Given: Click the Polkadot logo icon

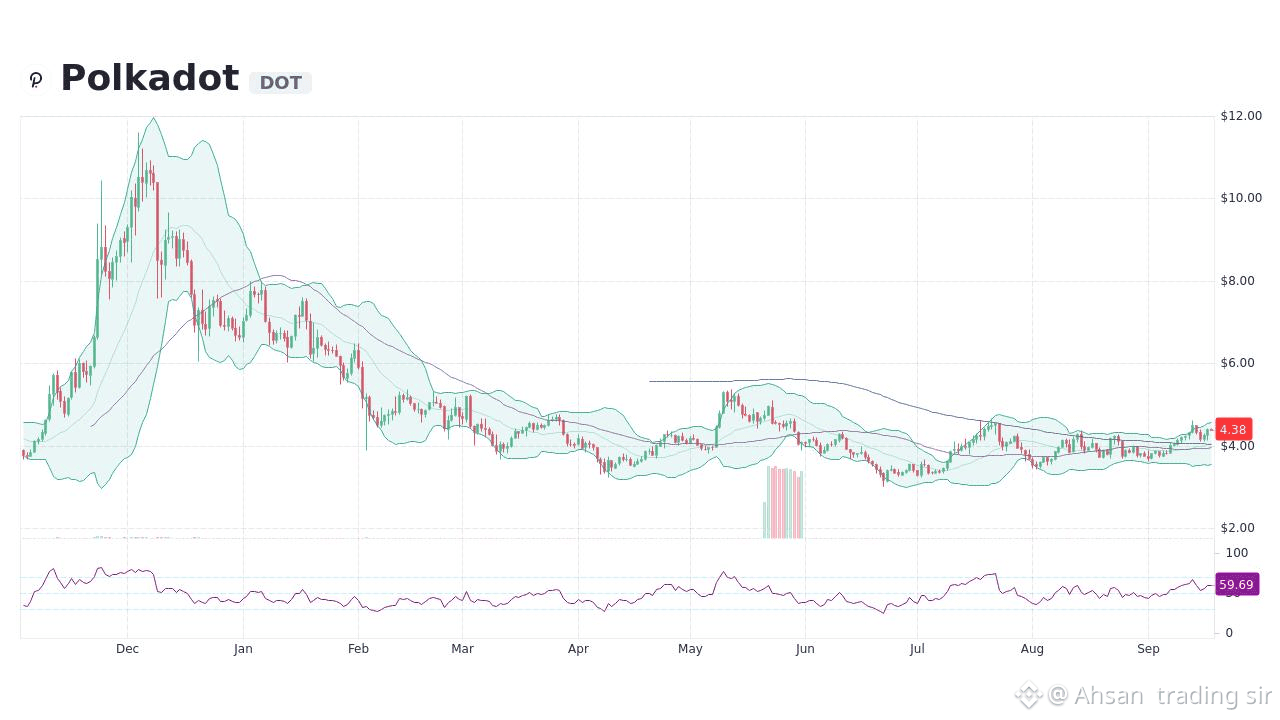Looking at the screenshot, I should click(x=36, y=80).
